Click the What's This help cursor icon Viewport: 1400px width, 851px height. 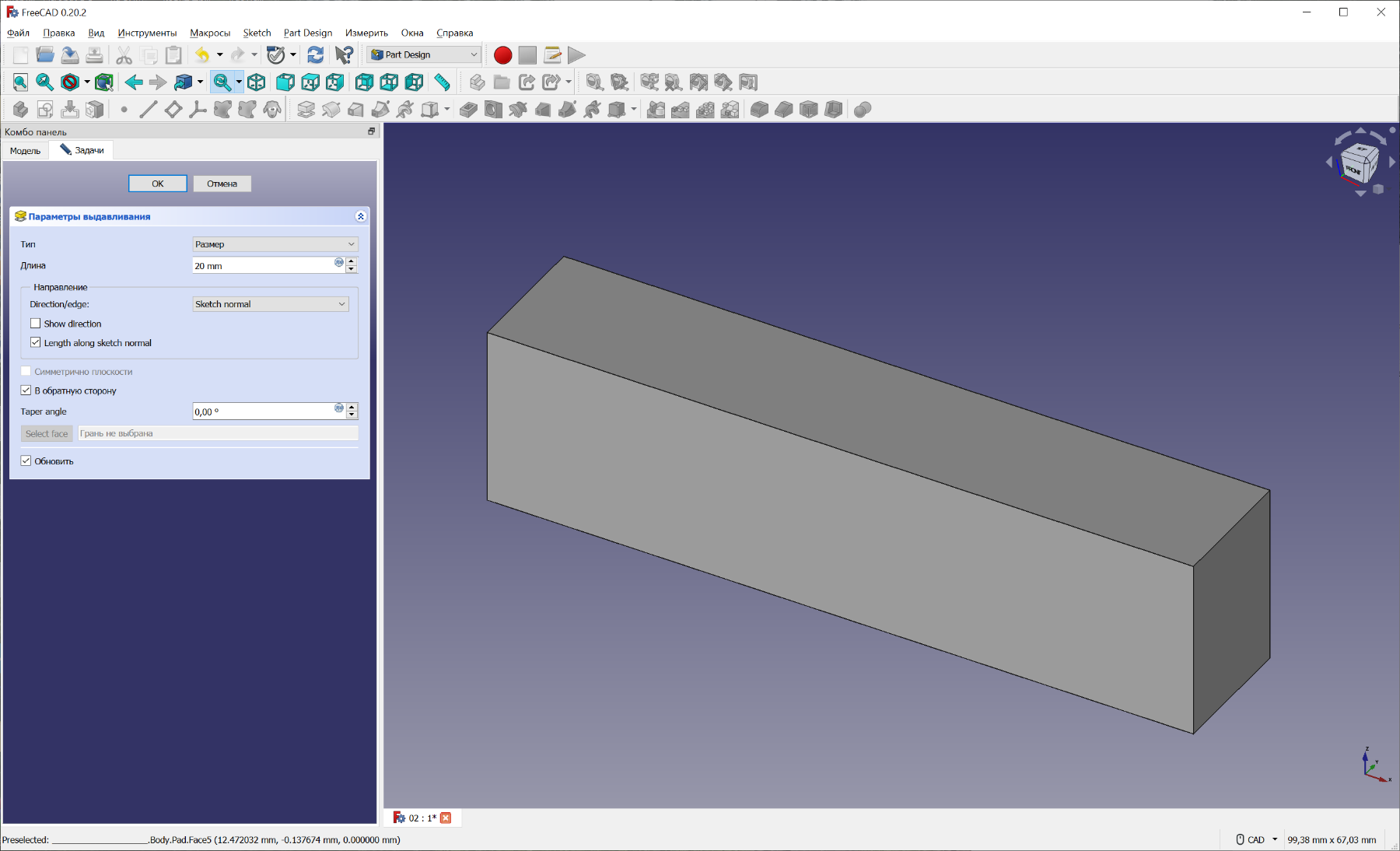[x=344, y=55]
